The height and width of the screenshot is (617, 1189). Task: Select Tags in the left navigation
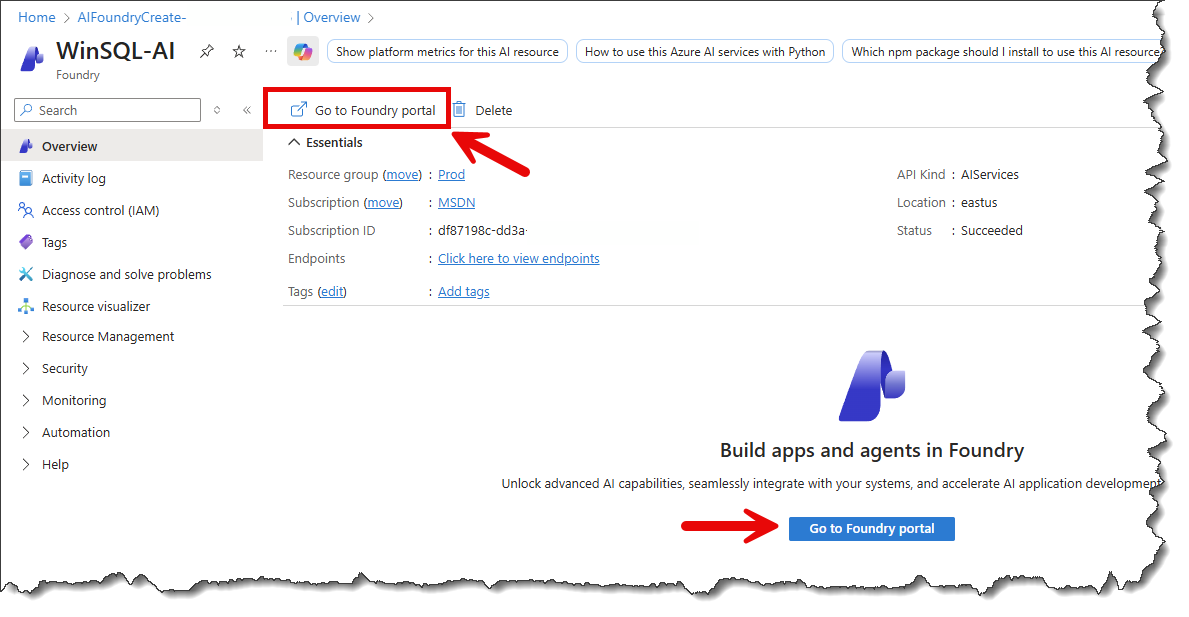(x=54, y=242)
